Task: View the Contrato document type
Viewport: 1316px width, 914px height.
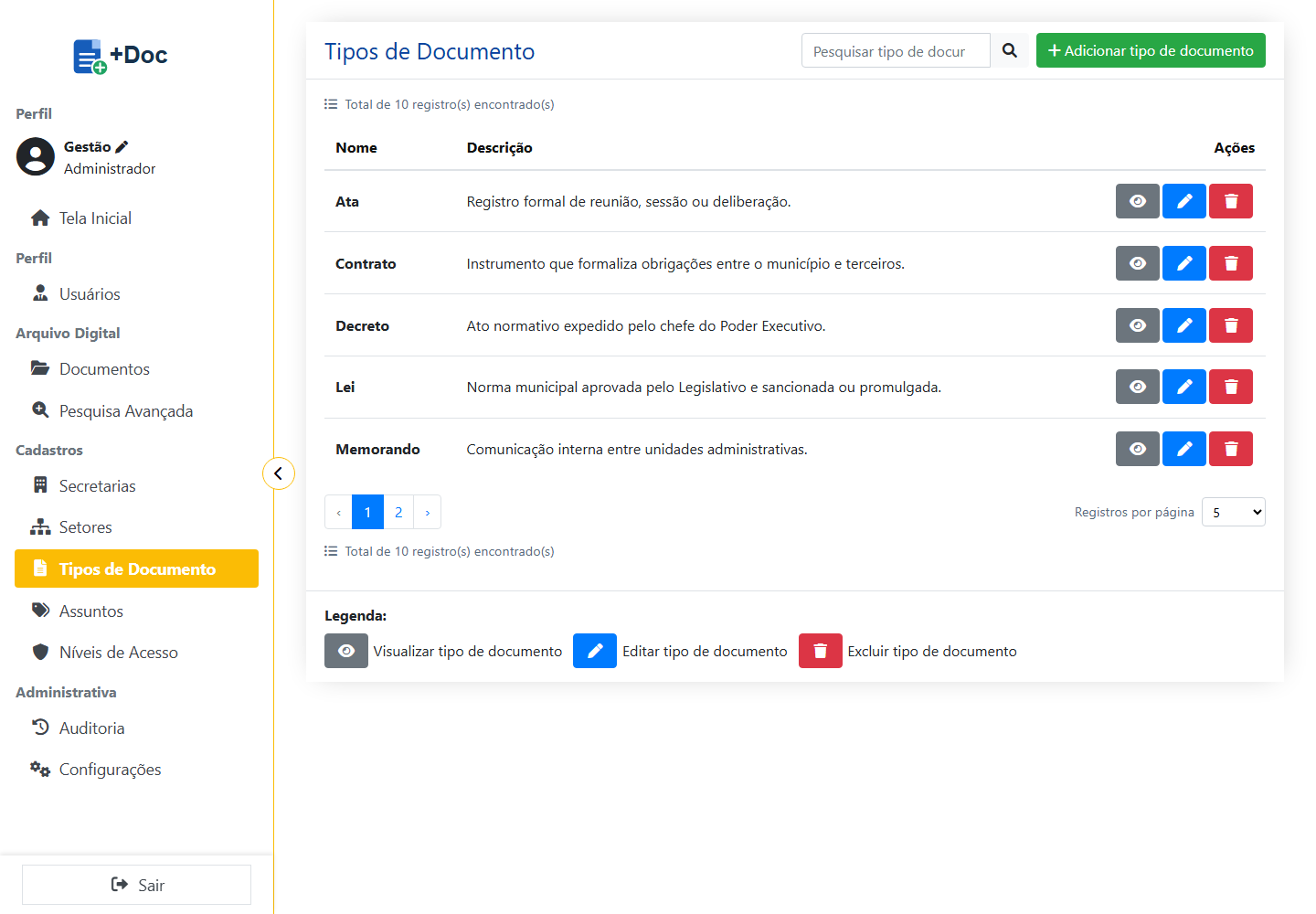Action: [1138, 263]
